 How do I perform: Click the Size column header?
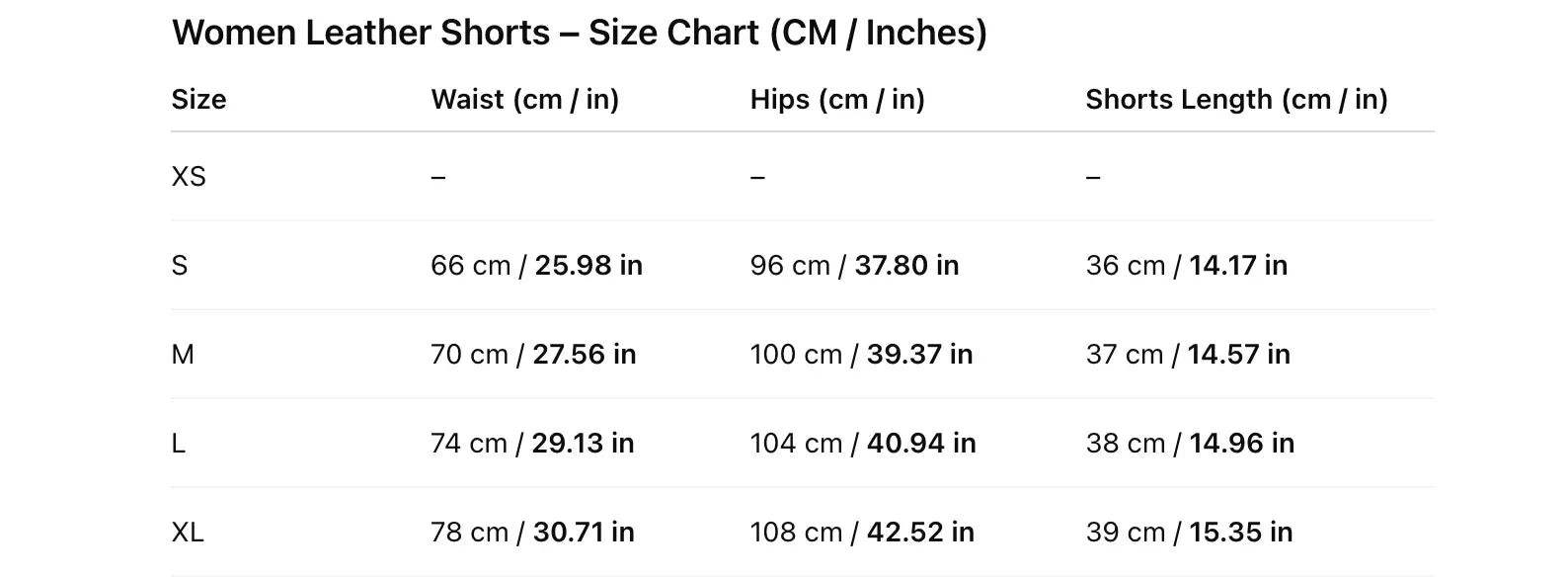coord(198,100)
